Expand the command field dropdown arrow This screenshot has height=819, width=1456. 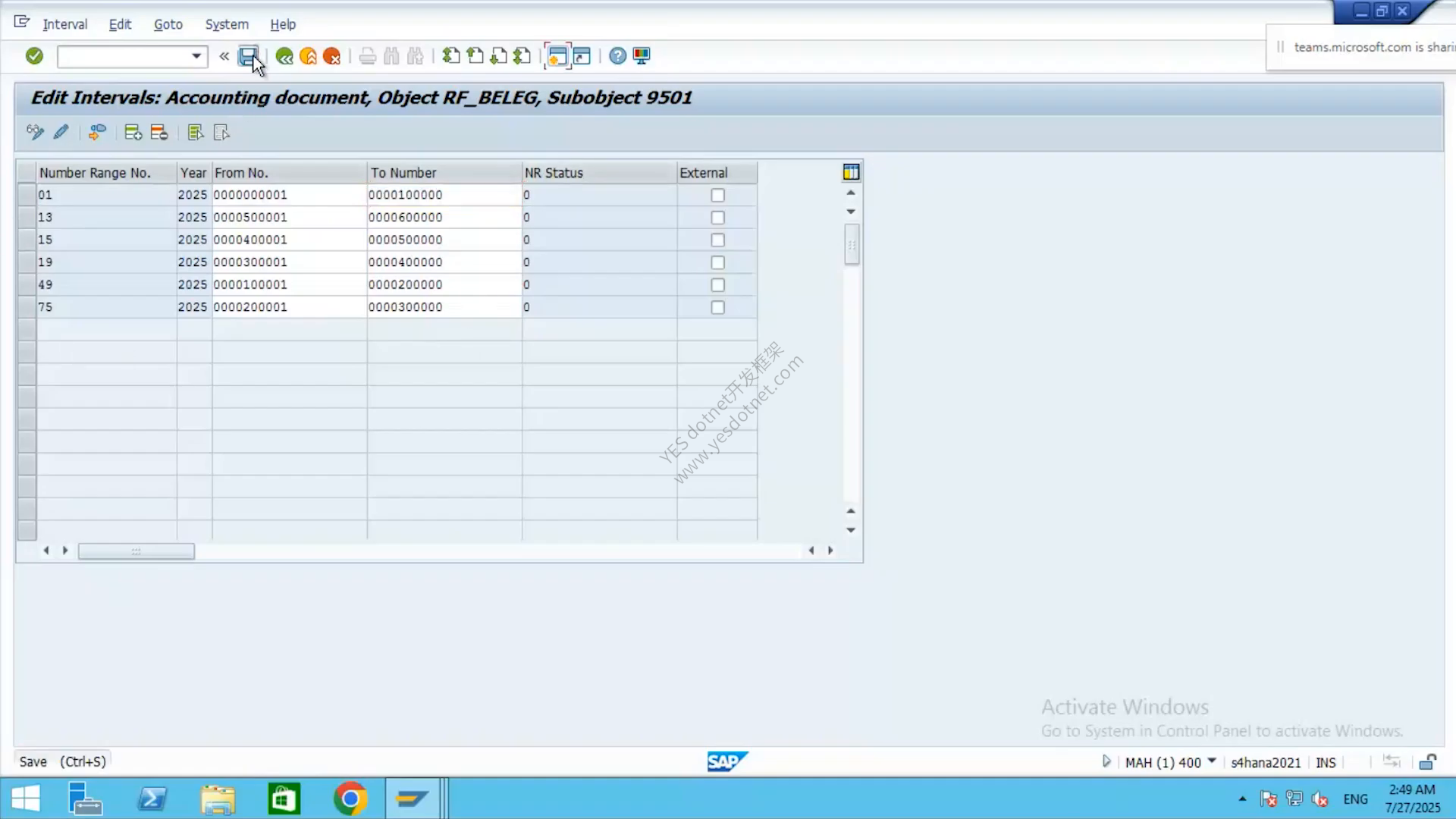pyautogui.click(x=196, y=56)
